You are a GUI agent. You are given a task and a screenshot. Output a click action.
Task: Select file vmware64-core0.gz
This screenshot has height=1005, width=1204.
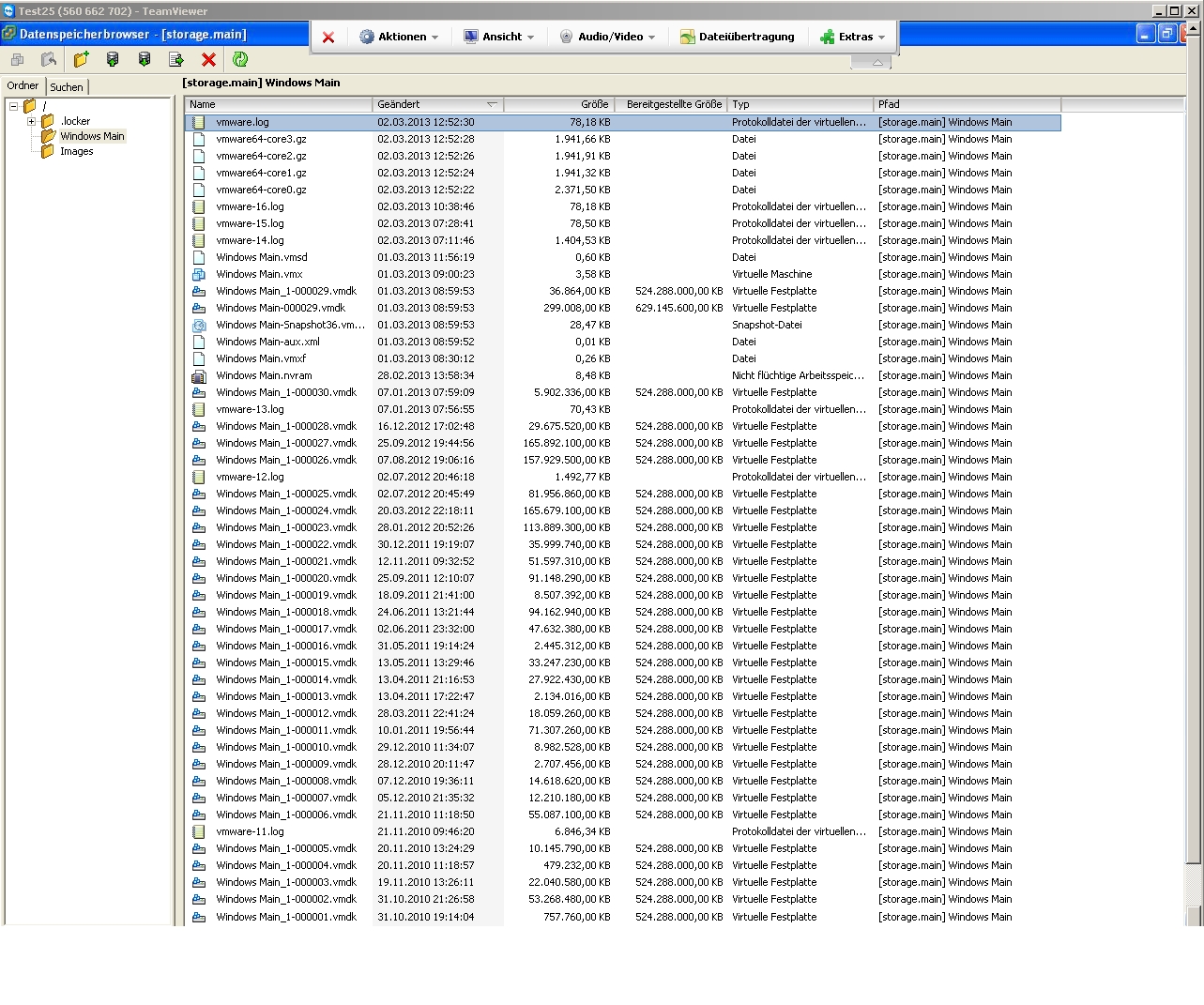(261, 190)
